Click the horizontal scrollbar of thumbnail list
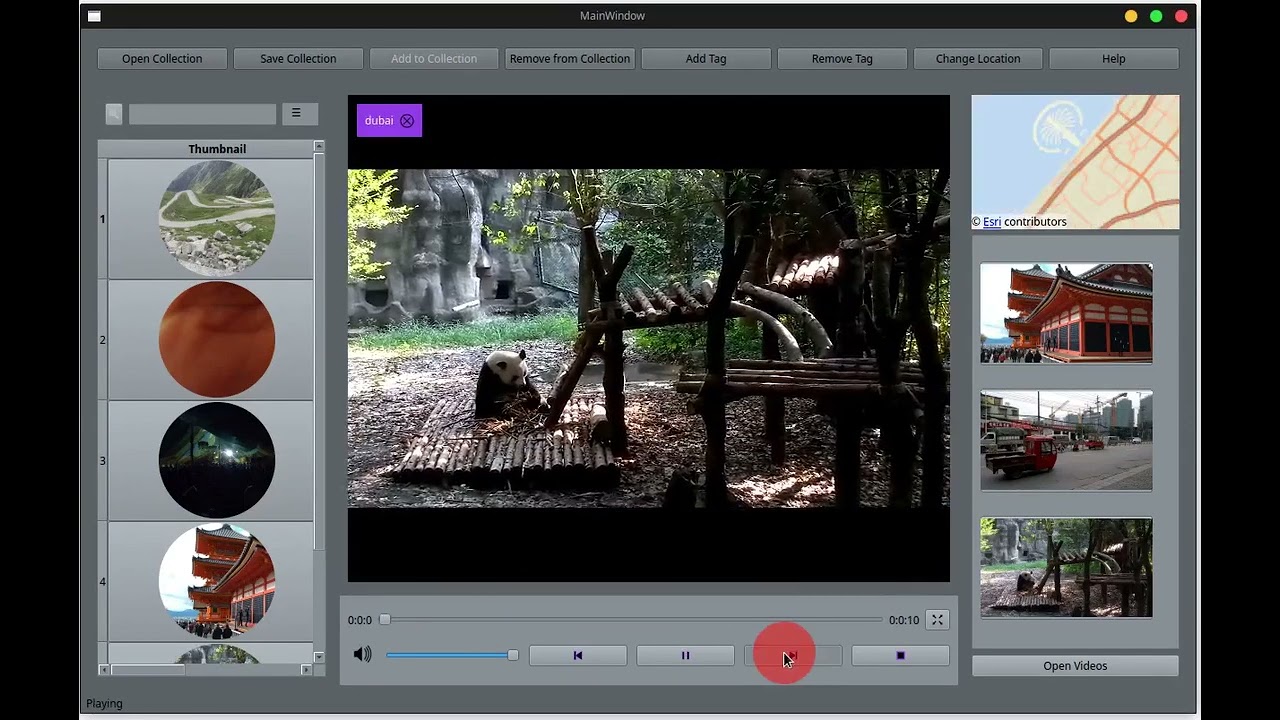 point(205,669)
